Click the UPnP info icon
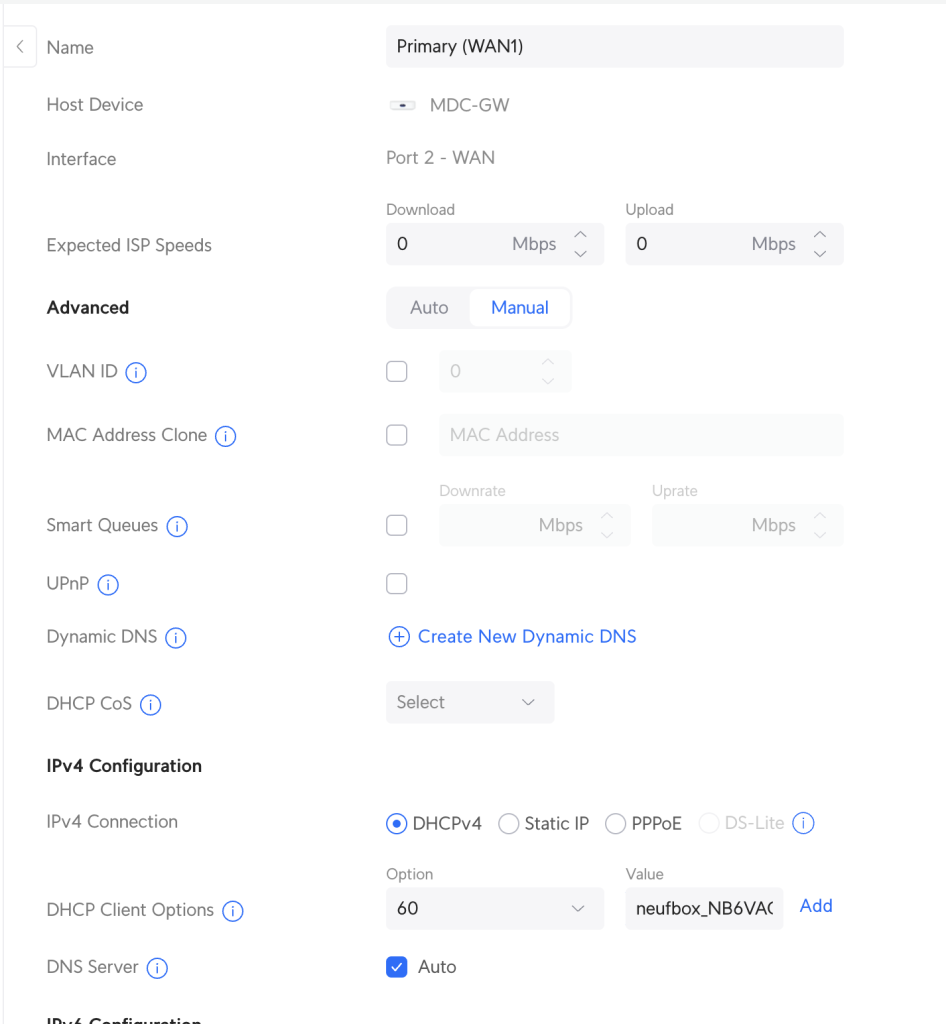The image size is (946, 1024). [108, 585]
